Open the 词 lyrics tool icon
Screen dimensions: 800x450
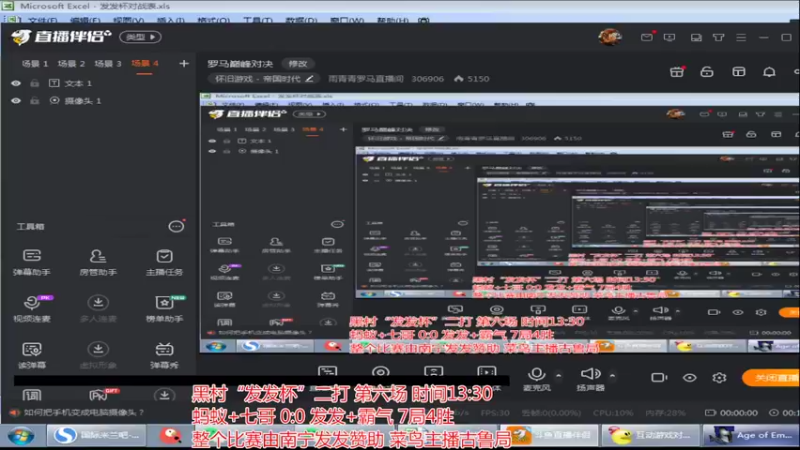[x=32, y=395]
